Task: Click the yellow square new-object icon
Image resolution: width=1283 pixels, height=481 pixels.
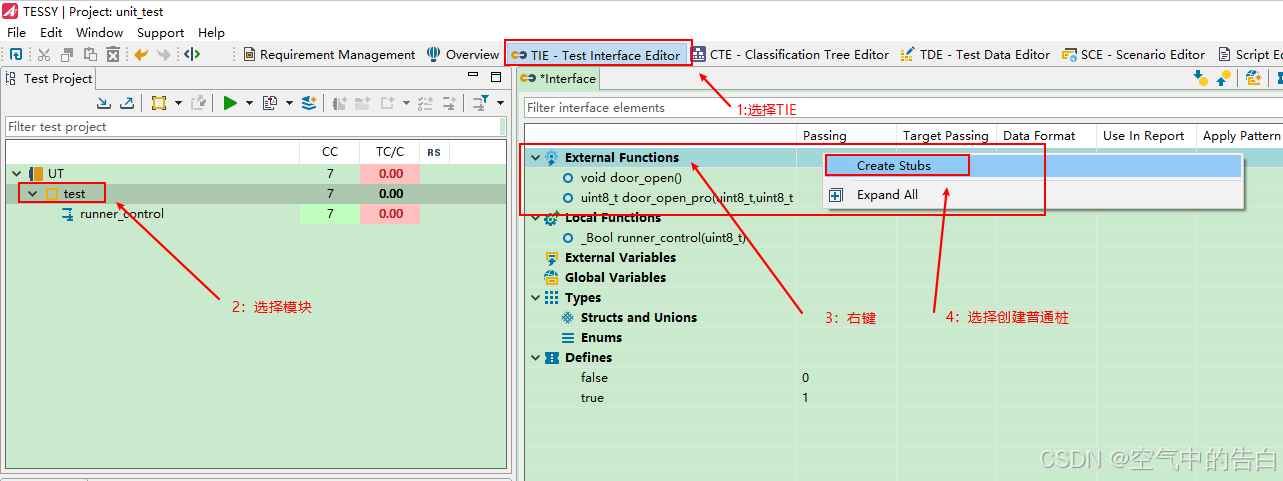Action: [158, 102]
